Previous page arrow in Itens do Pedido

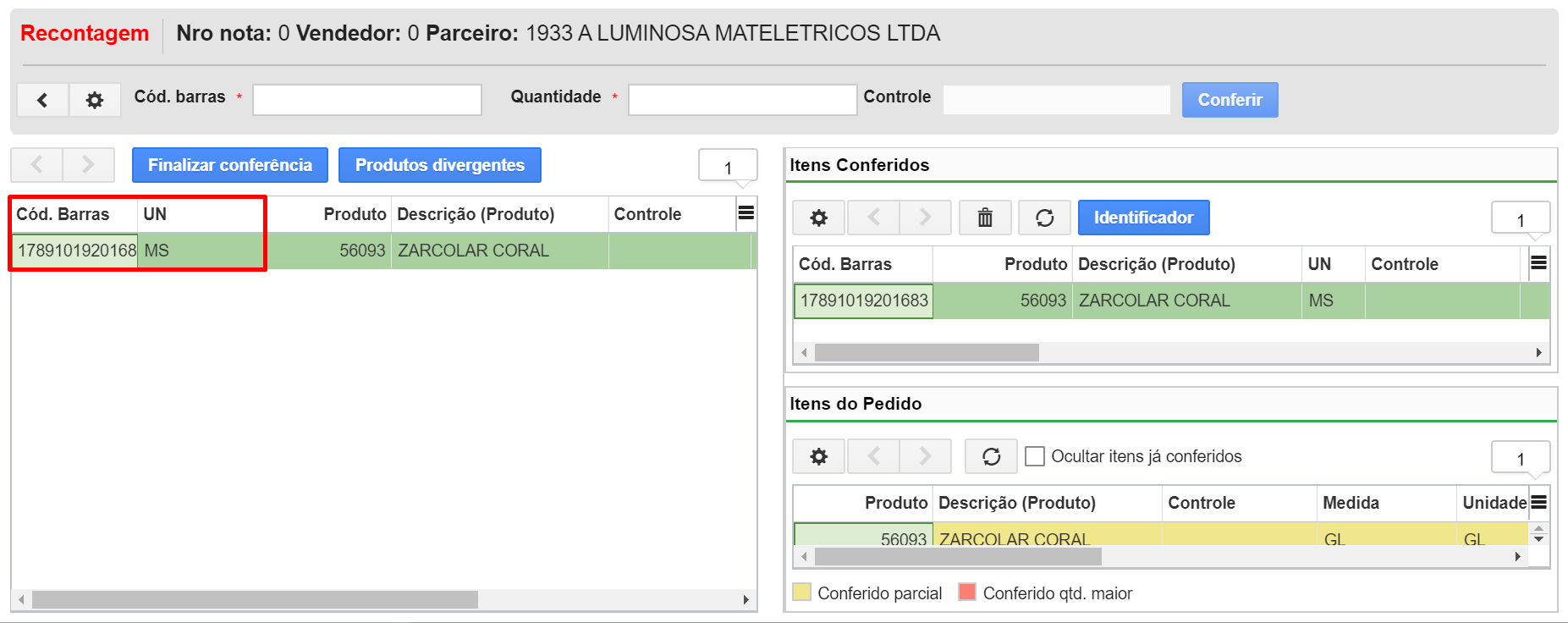point(873,456)
